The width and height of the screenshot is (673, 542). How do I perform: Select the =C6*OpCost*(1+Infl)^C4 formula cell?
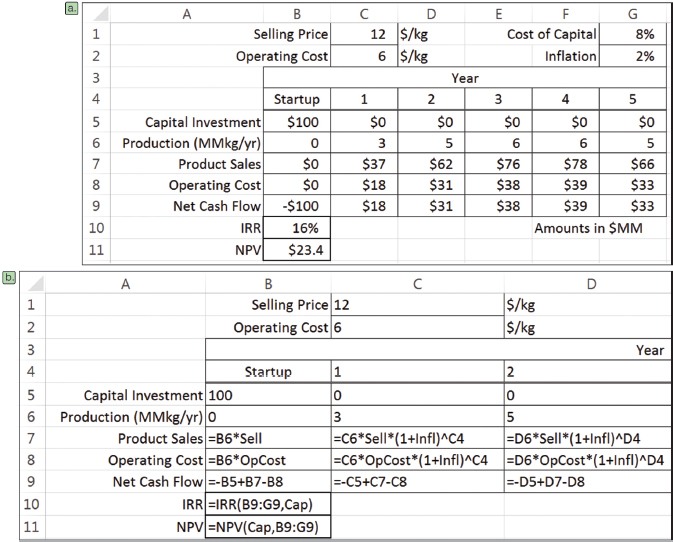[x=416, y=461]
